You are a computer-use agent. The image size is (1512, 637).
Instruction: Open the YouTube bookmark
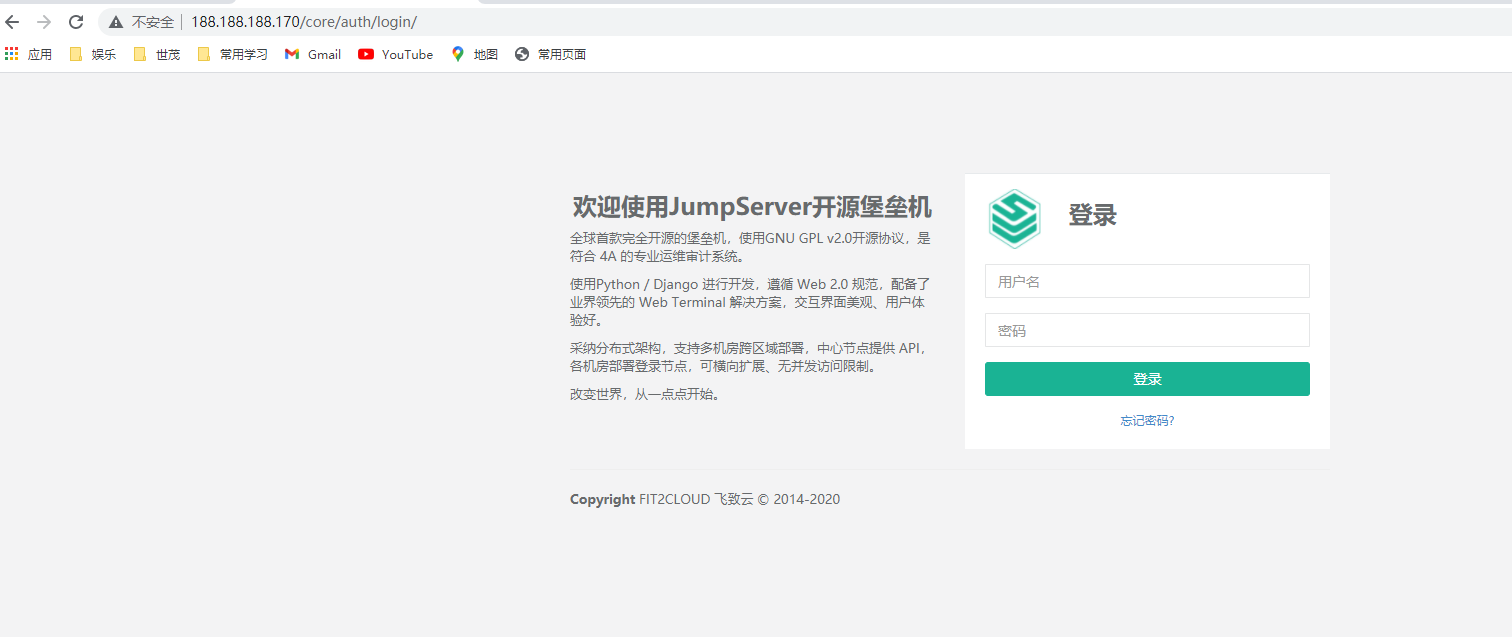click(x=395, y=54)
